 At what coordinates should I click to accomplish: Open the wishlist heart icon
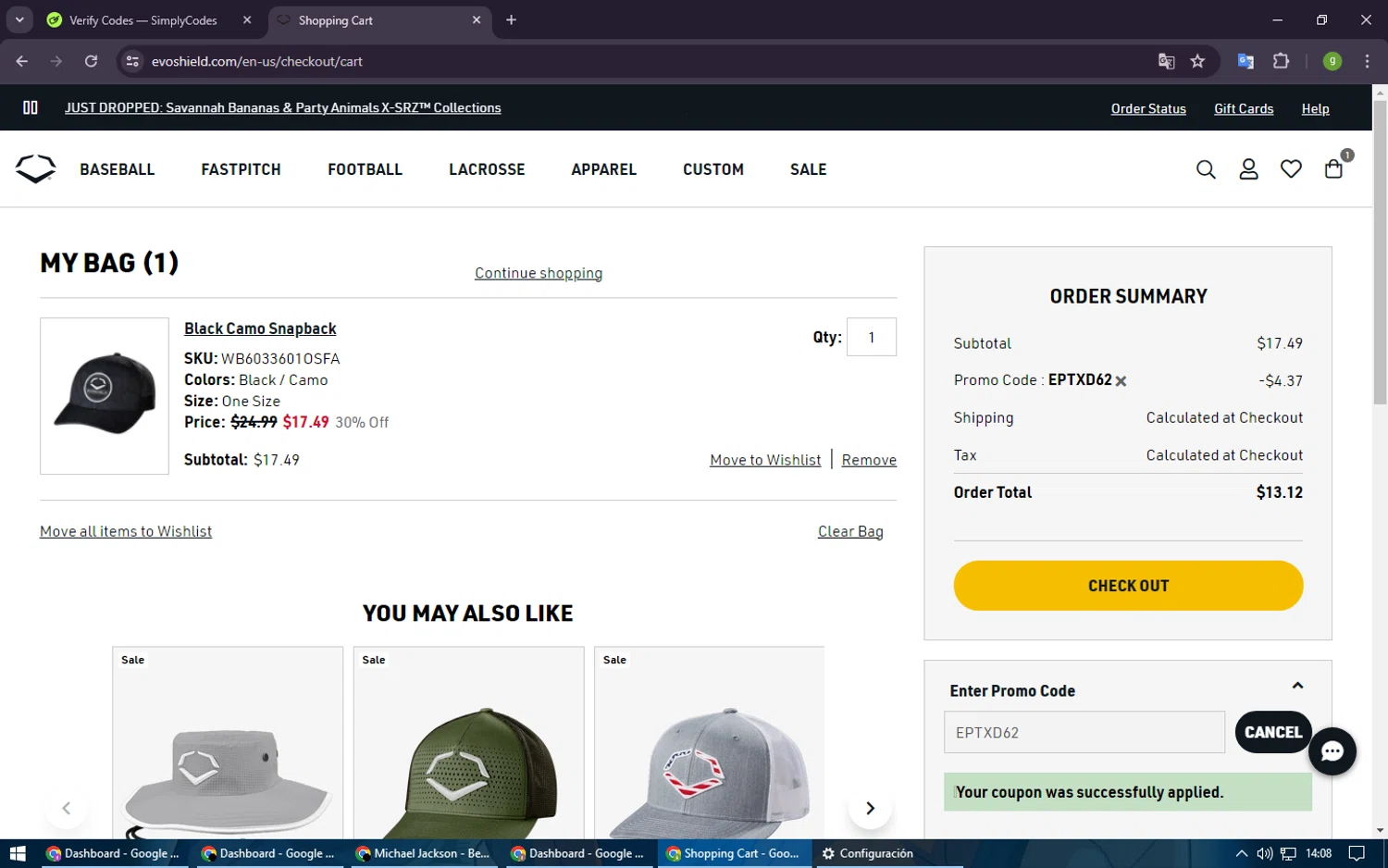(1291, 169)
